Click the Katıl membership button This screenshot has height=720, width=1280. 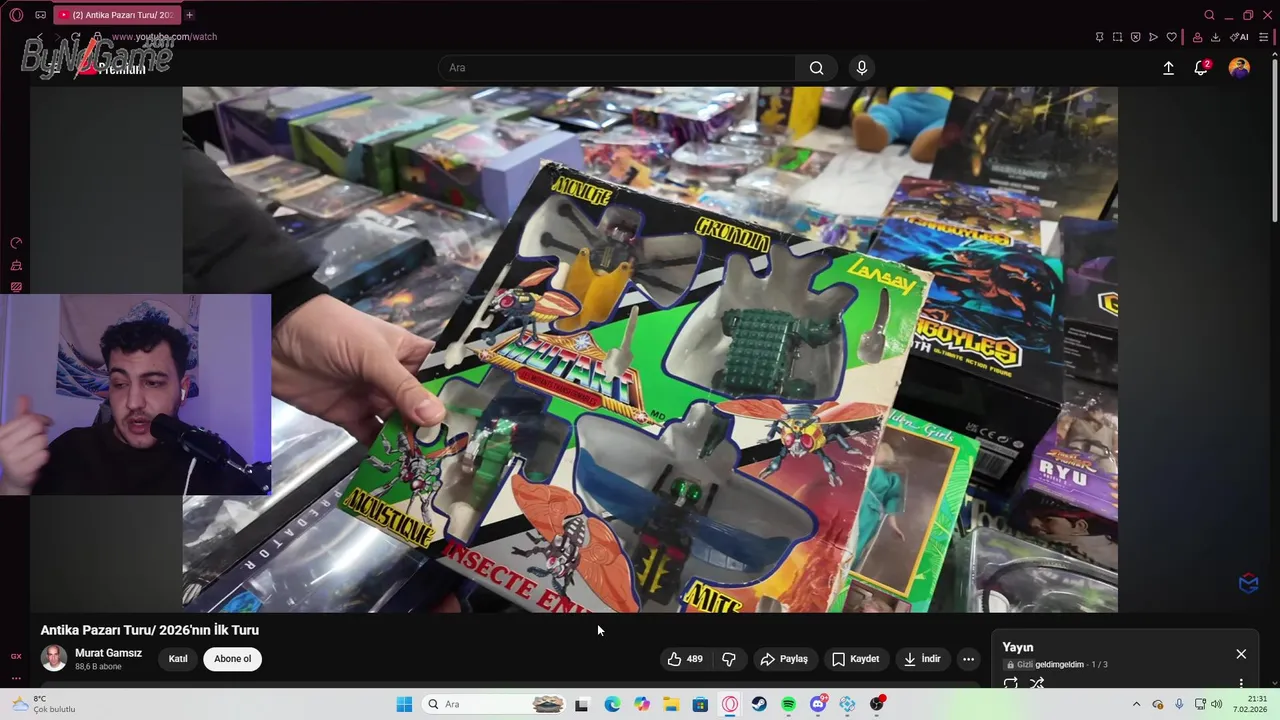(x=178, y=659)
